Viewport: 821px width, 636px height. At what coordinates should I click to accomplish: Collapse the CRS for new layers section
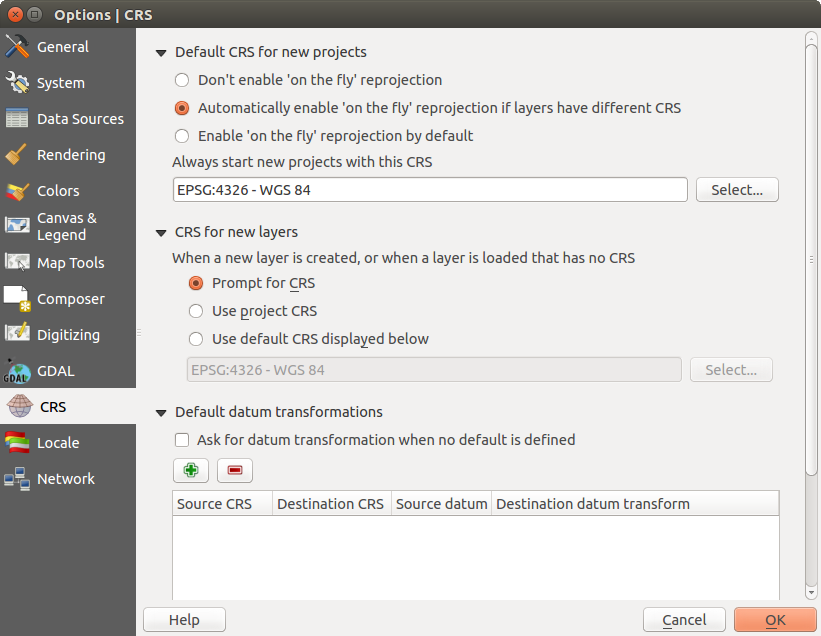(x=161, y=232)
